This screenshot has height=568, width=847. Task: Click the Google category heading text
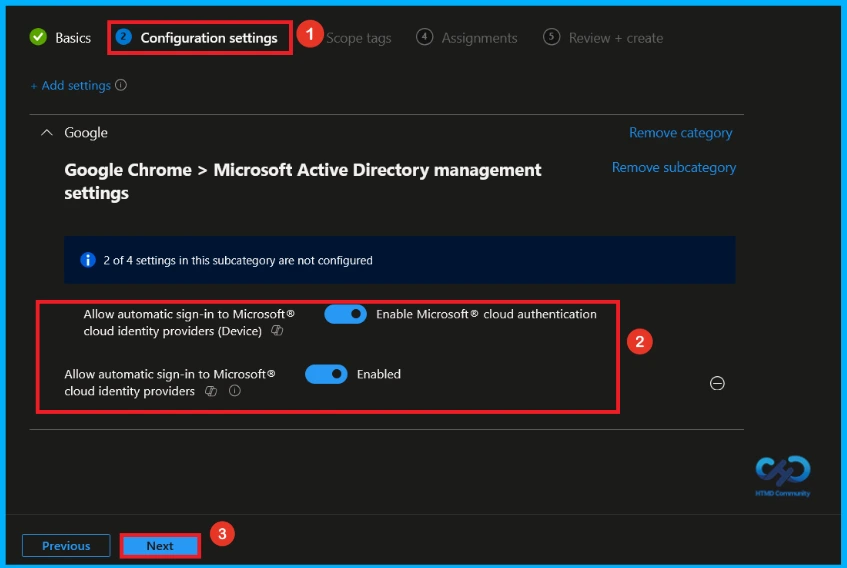tap(86, 132)
